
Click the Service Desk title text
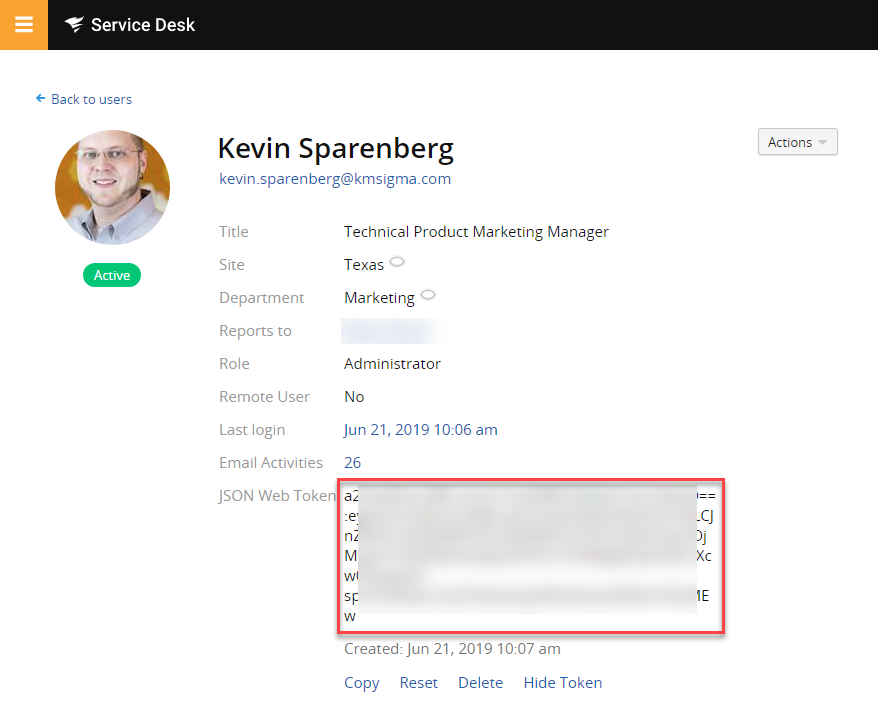(x=143, y=25)
